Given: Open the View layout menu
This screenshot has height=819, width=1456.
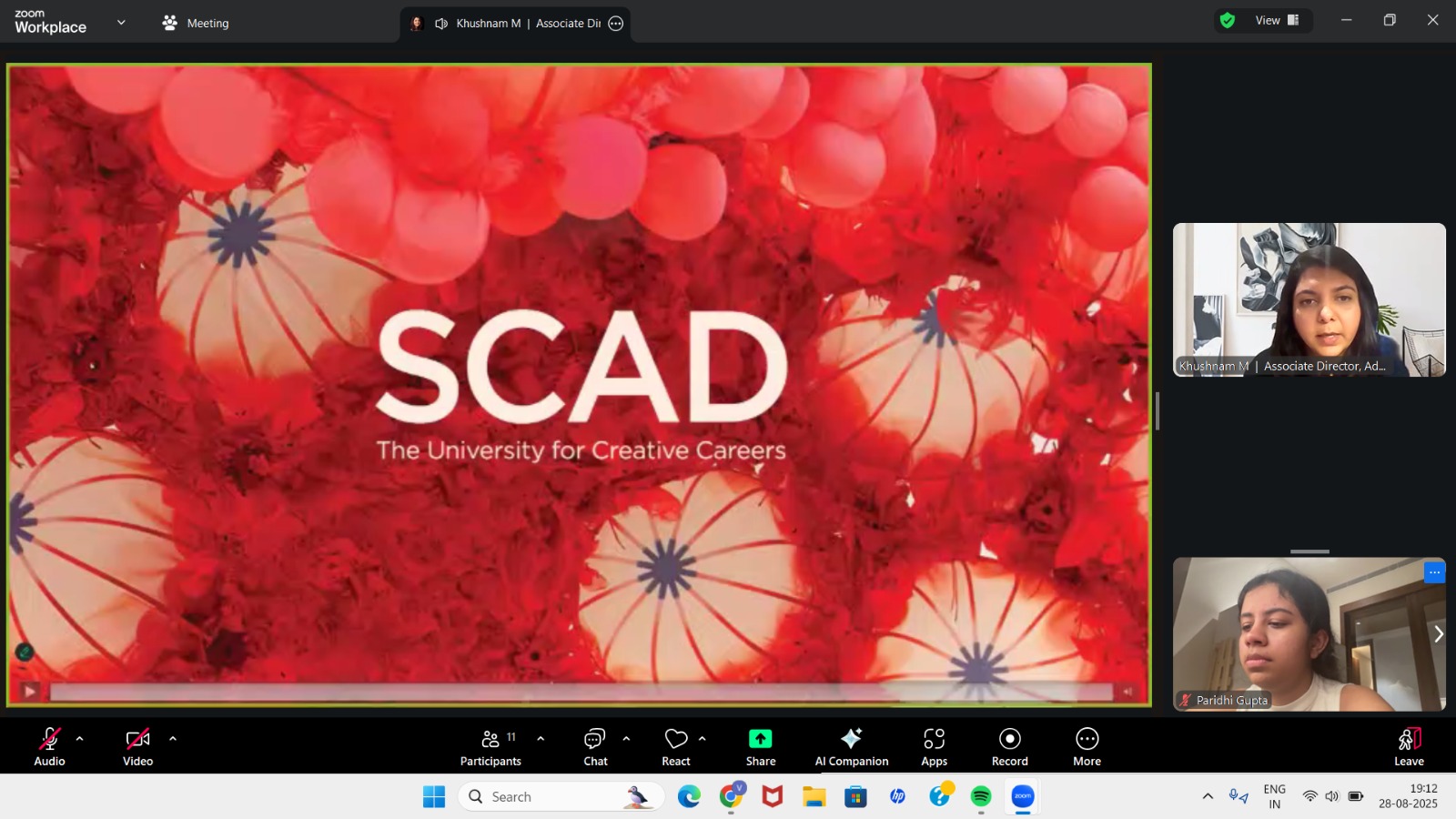Looking at the screenshot, I should tap(1276, 21).
